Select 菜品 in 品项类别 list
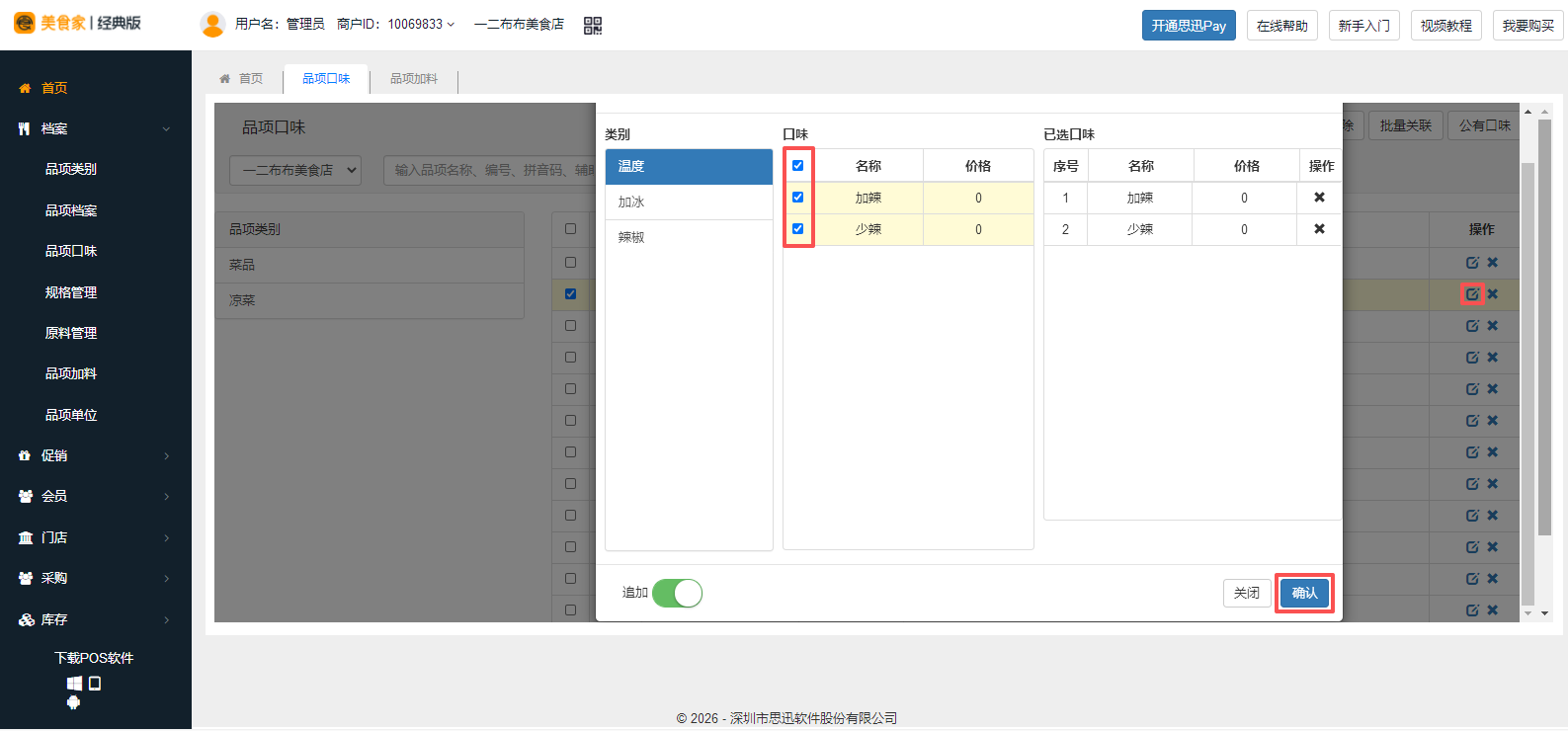The image size is (1568, 731). tap(370, 266)
